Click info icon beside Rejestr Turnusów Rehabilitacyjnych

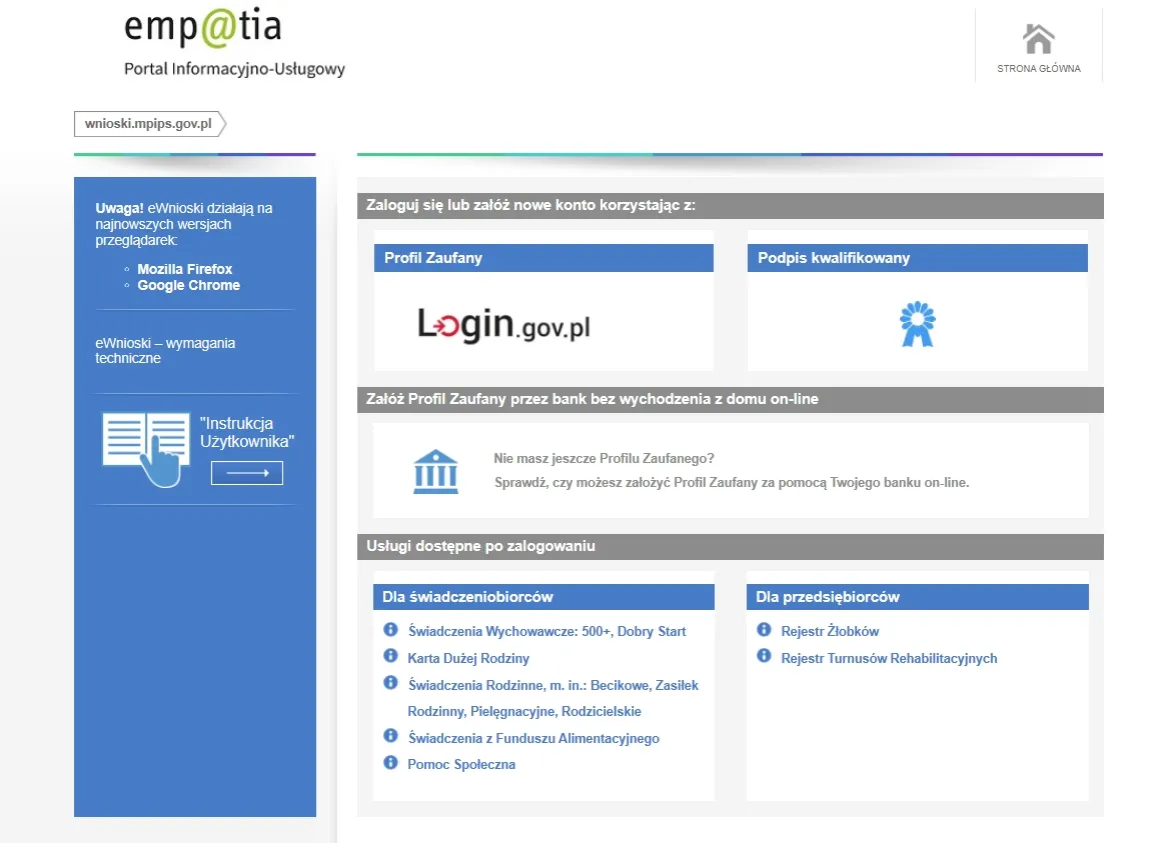coord(764,656)
